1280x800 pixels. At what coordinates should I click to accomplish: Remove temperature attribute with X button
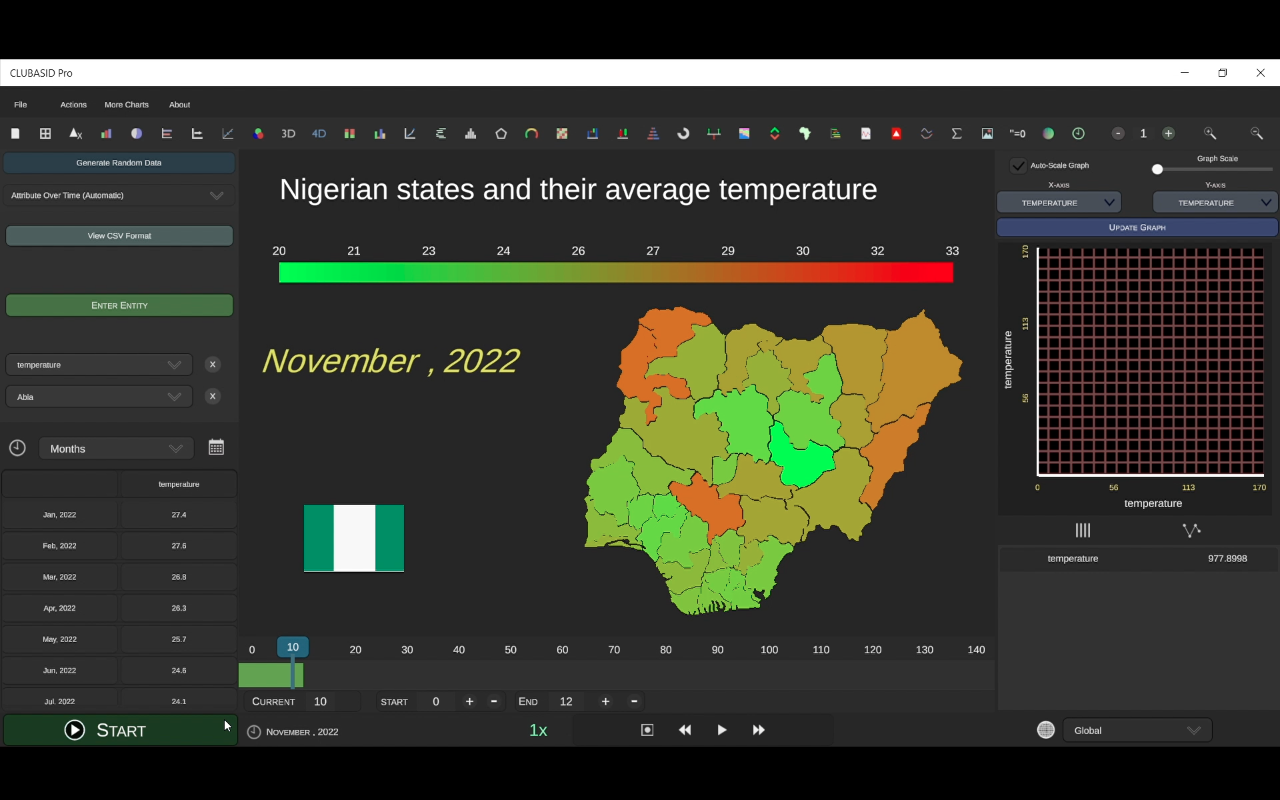pyautogui.click(x=212, y=365)
